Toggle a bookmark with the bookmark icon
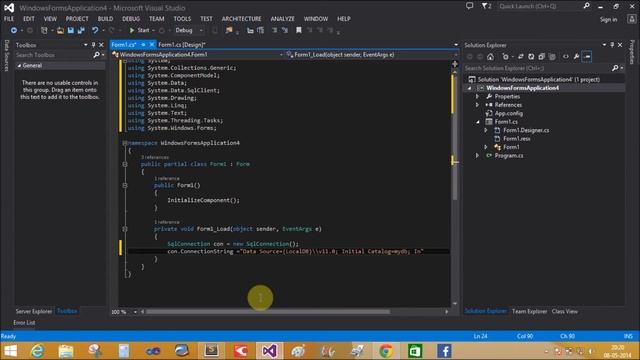 point(299,30)
